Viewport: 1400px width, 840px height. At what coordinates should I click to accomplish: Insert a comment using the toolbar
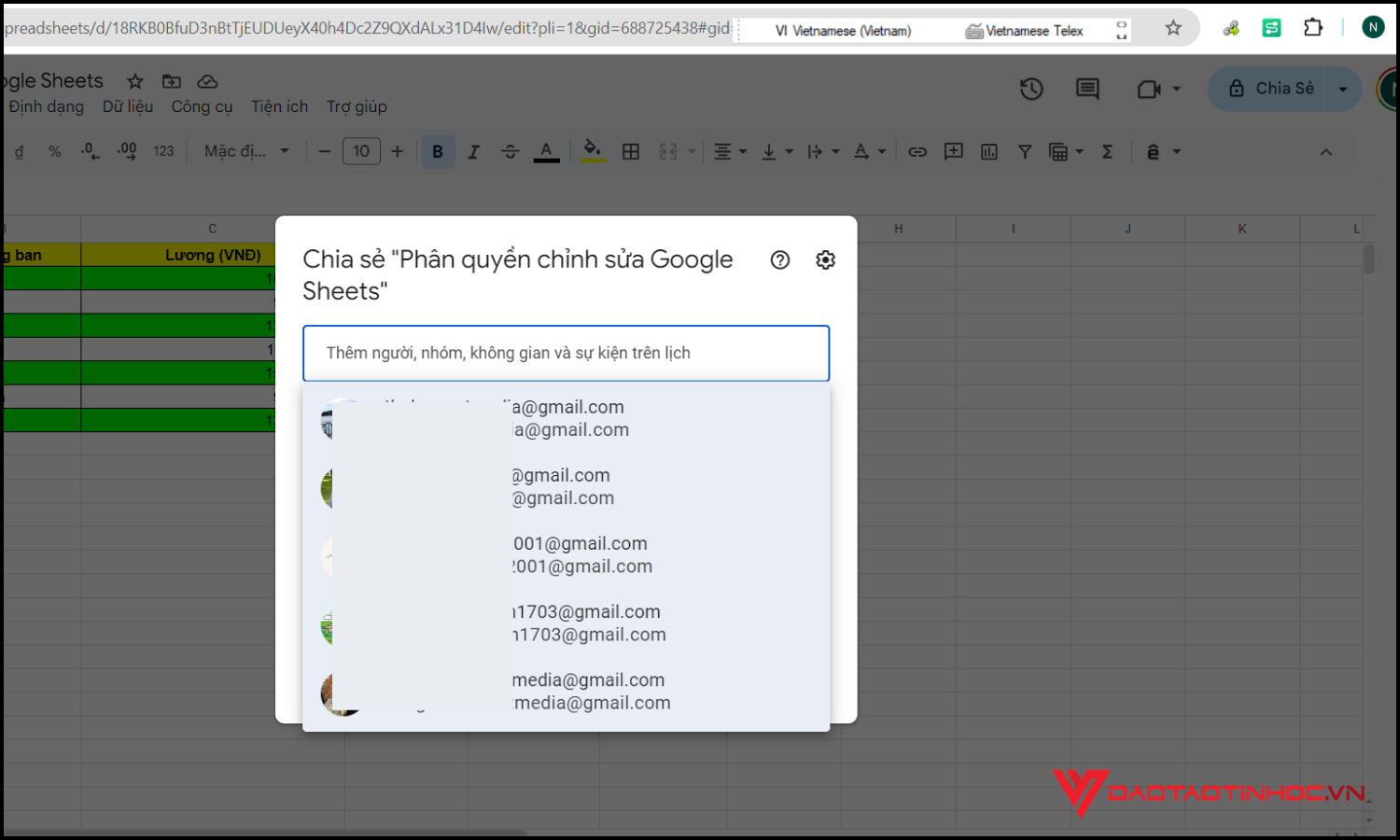click(x=953, y=150)
